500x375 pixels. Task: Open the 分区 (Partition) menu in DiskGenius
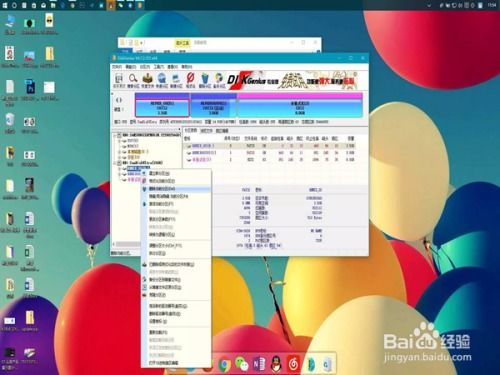click(x=145, y=67)
